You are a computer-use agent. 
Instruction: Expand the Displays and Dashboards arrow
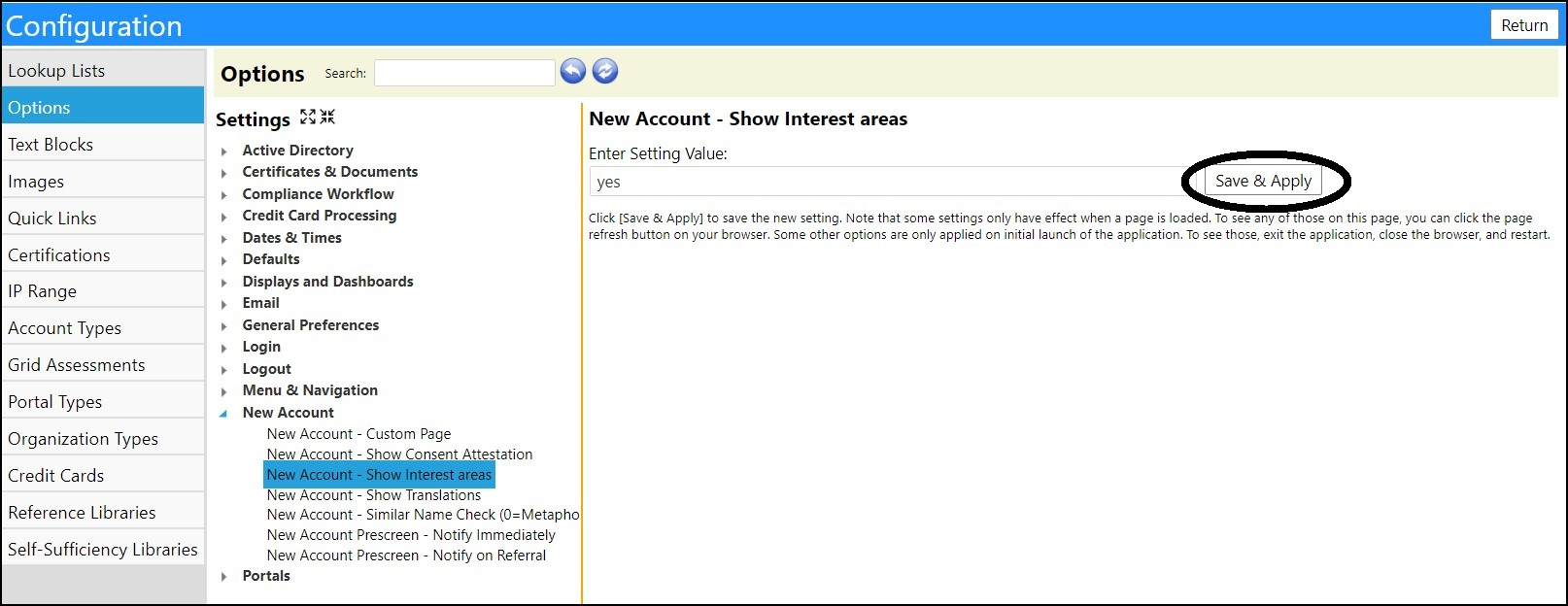(x=223, y=283)
